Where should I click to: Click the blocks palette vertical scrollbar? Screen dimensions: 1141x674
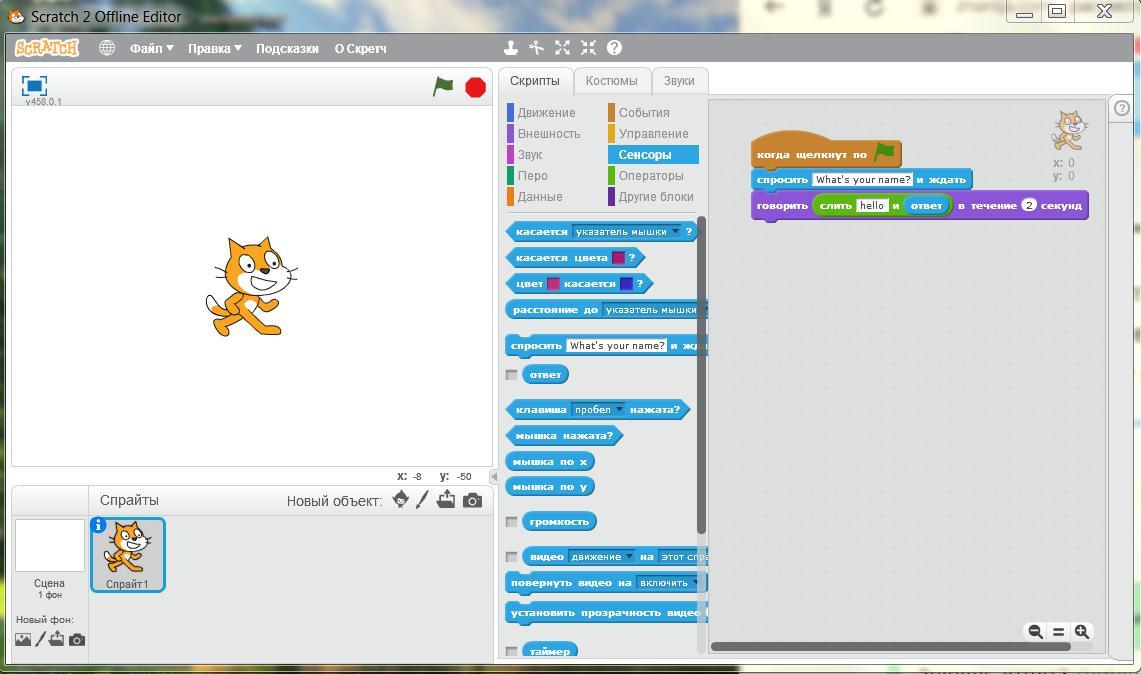coord(701,375)
